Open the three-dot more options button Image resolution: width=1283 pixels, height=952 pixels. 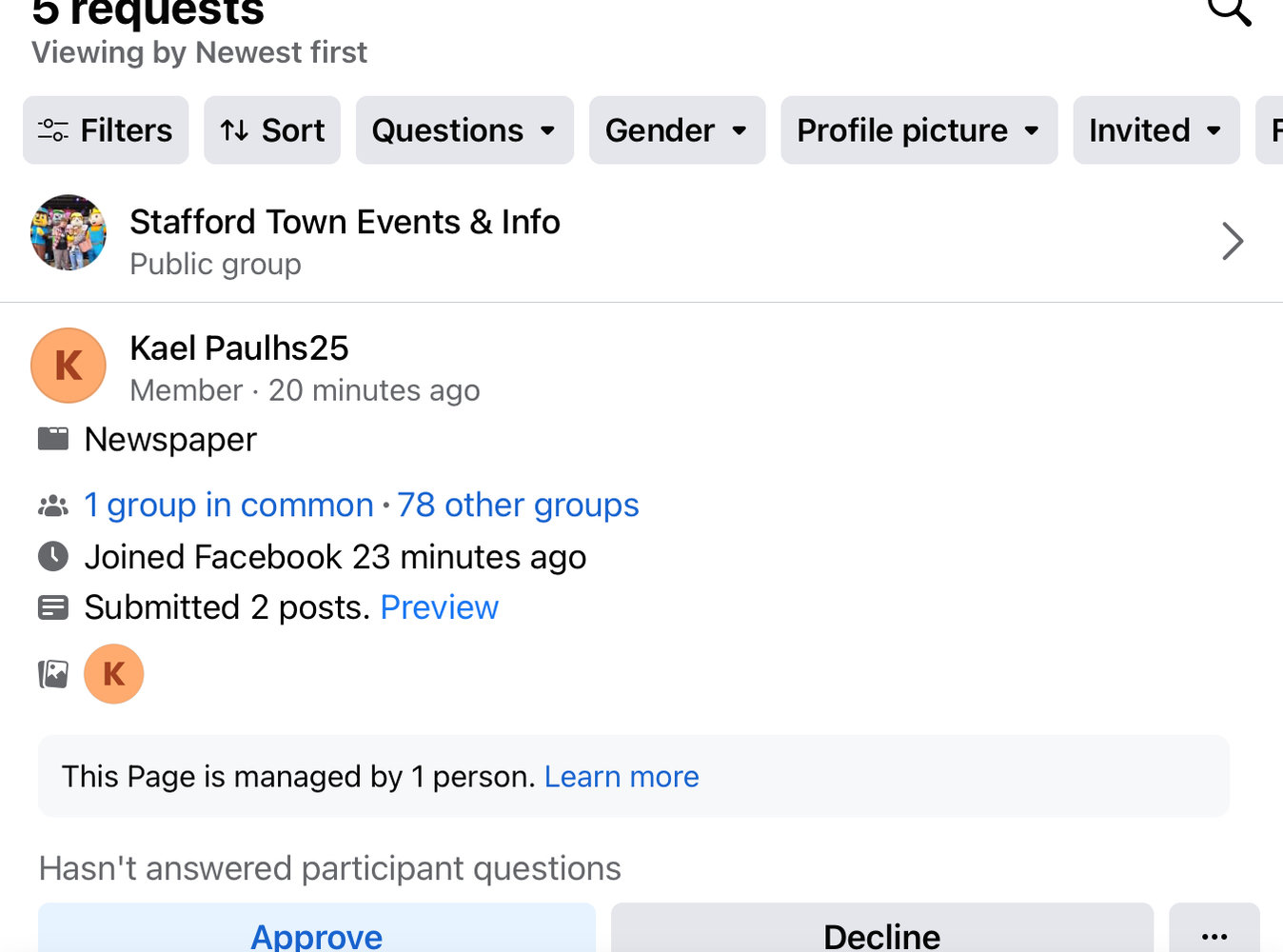[1214, 935]
